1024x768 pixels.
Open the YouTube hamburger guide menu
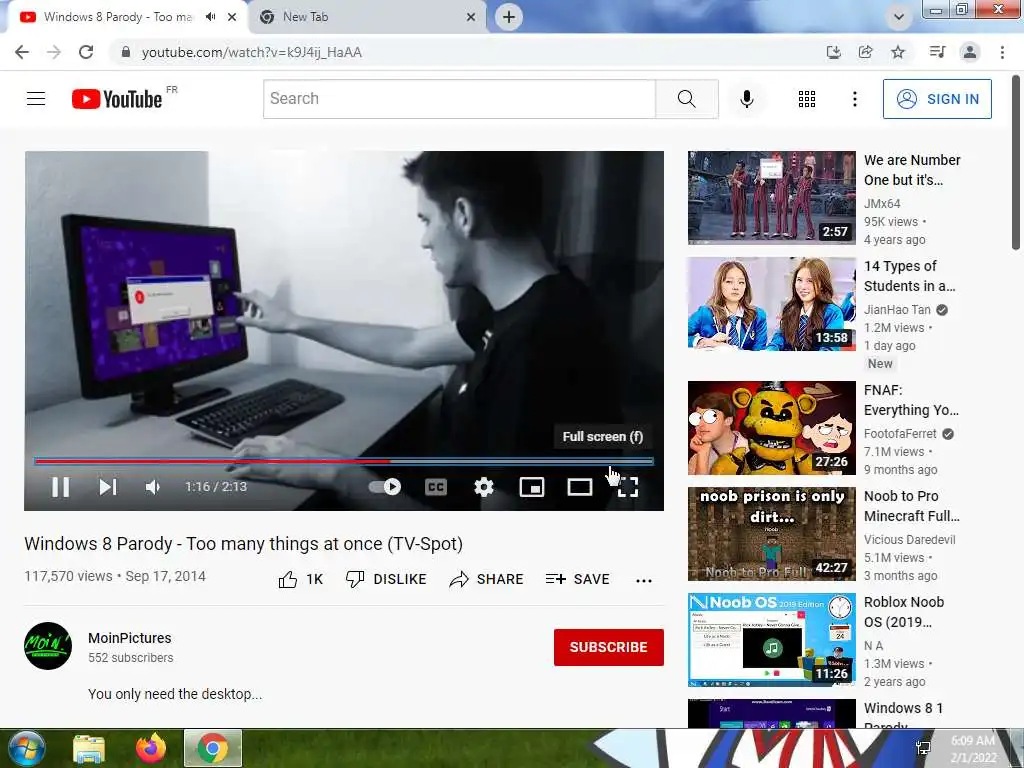pyautogui.click(x=36, y=99)
